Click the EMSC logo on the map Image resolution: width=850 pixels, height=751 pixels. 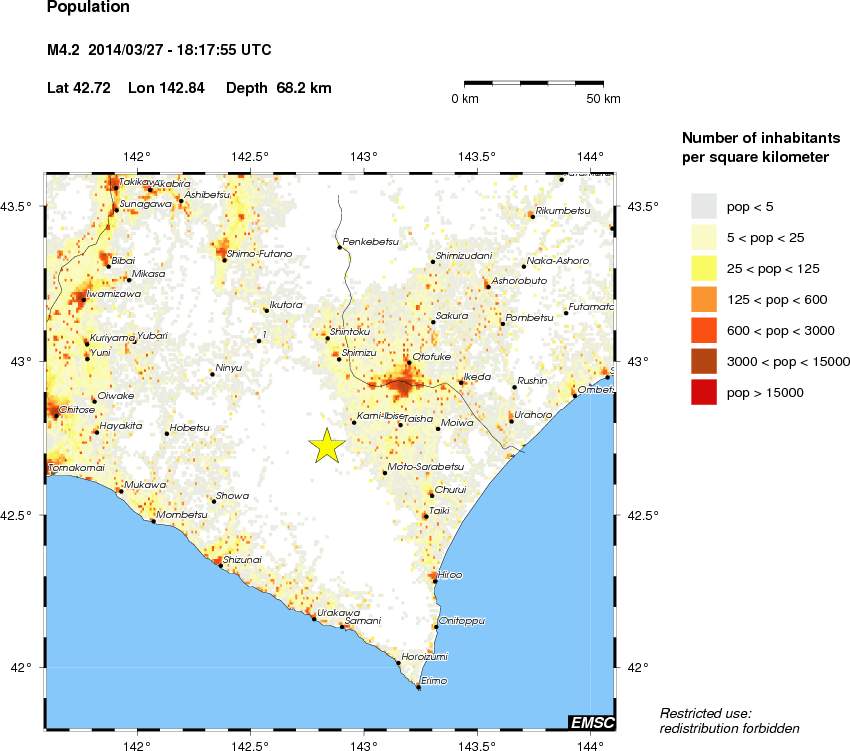[x=591, y=722]
